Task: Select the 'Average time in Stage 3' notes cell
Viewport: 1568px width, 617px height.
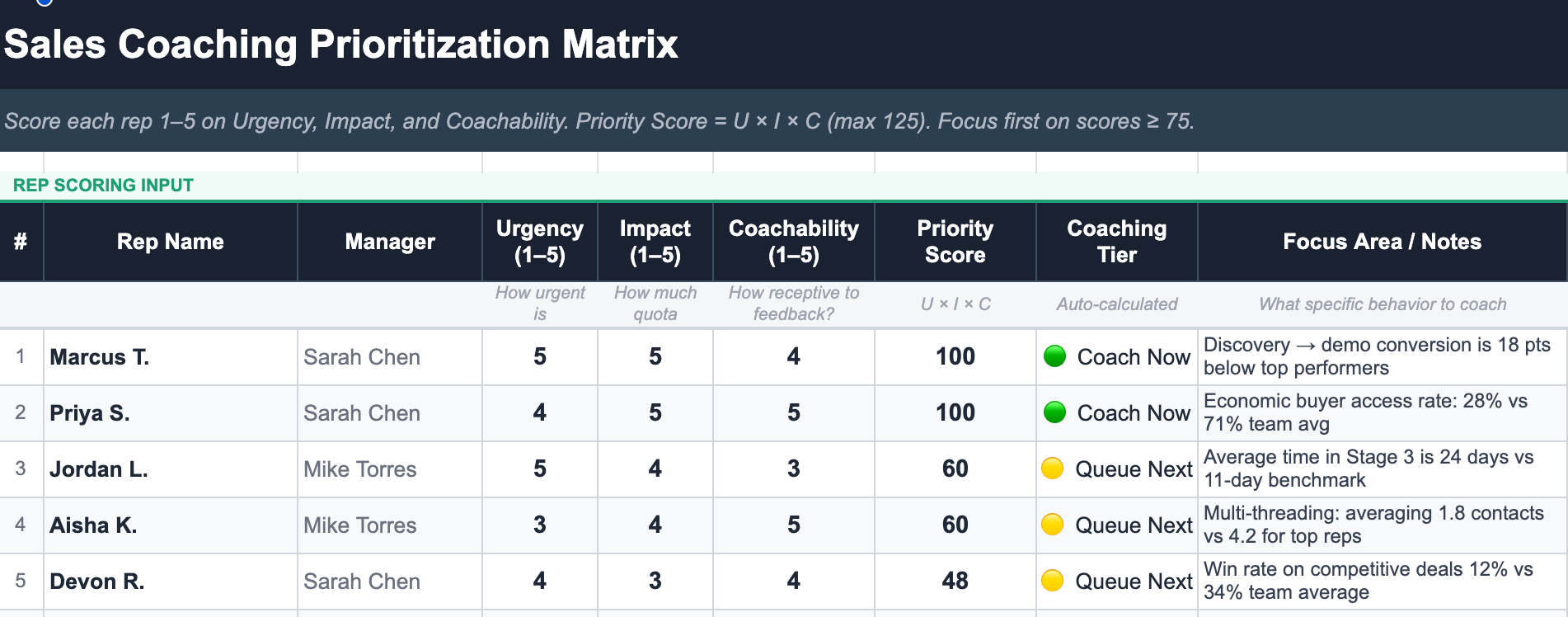Action: coord(1383,469)
